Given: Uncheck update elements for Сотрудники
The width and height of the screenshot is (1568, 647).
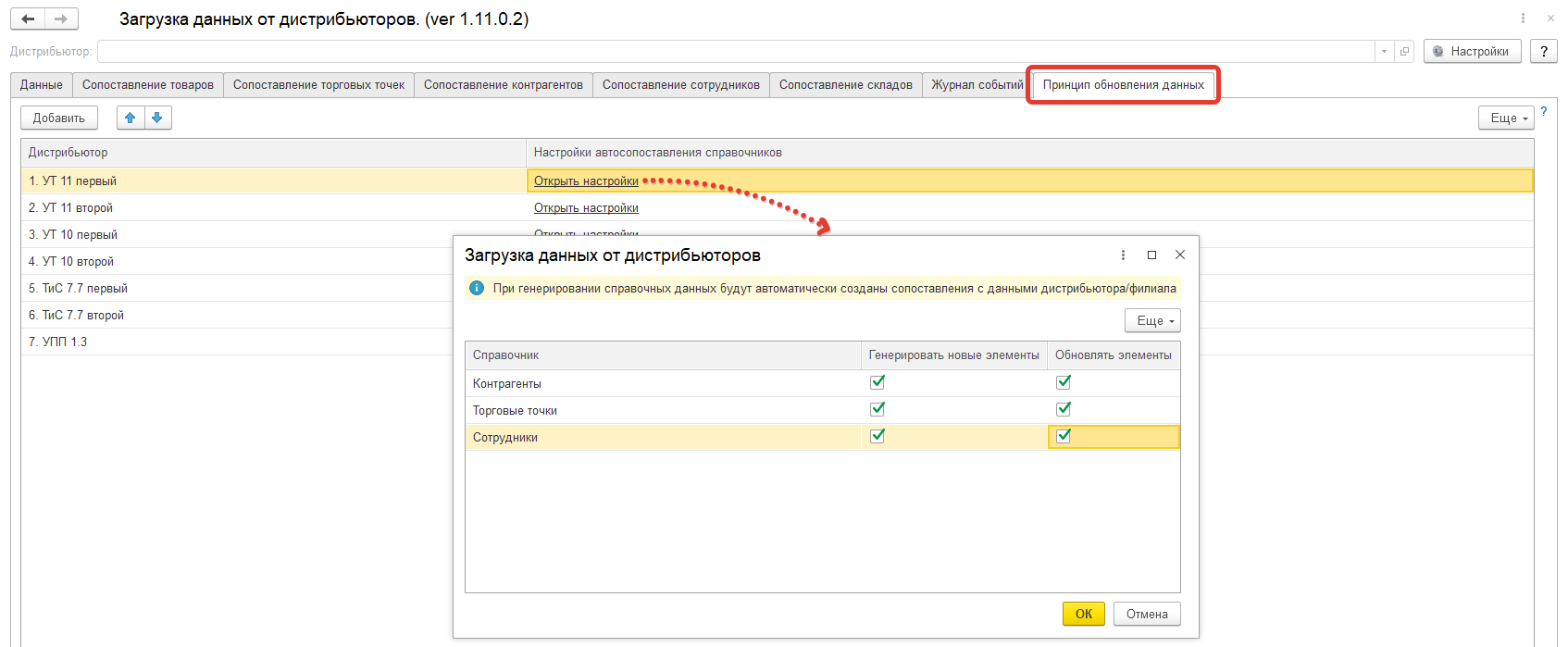Looking at the screenshot, I should (1064, 436).
